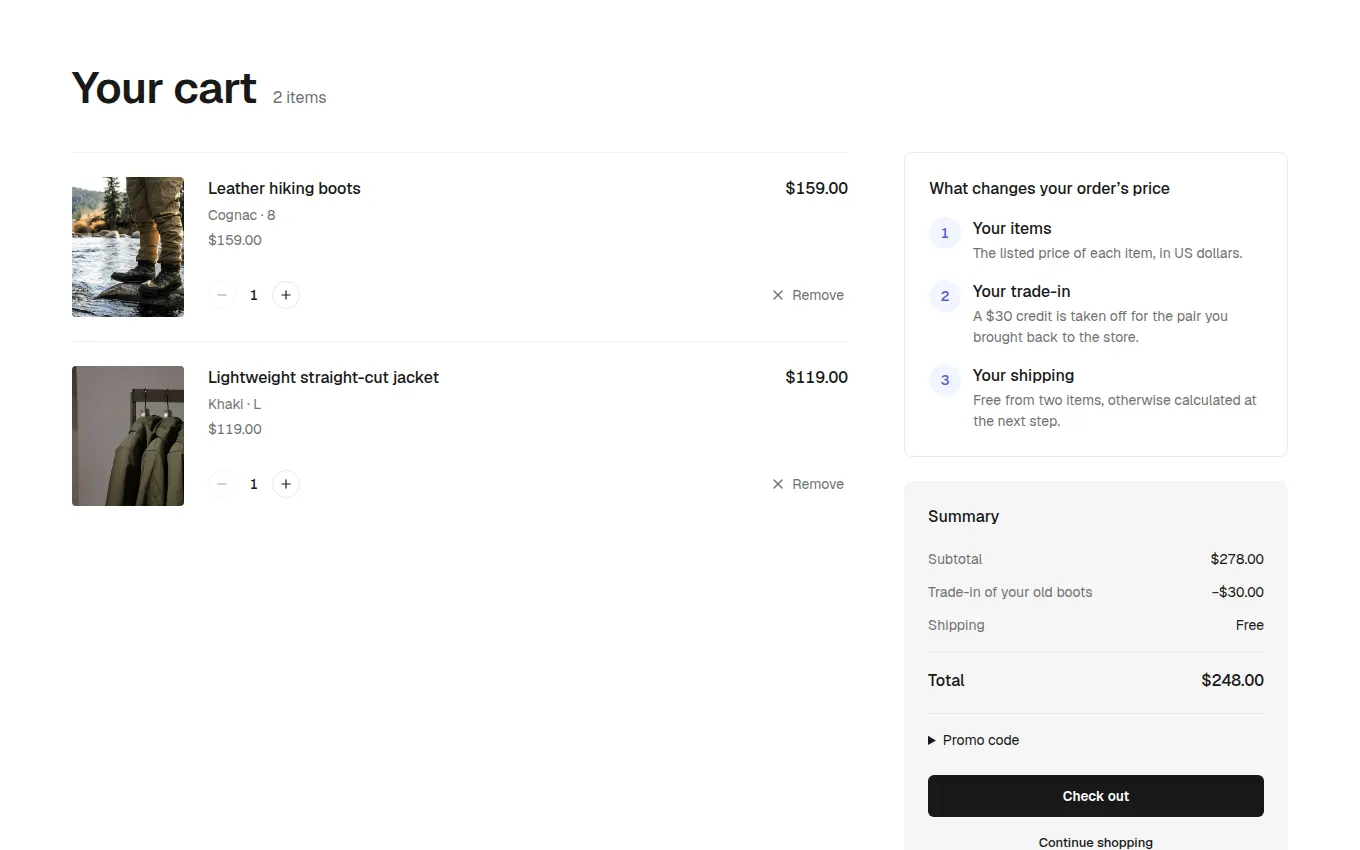The image size is (1360, 850).
Task: Click the step 1 Your items badge
Action: coord(945,234)
